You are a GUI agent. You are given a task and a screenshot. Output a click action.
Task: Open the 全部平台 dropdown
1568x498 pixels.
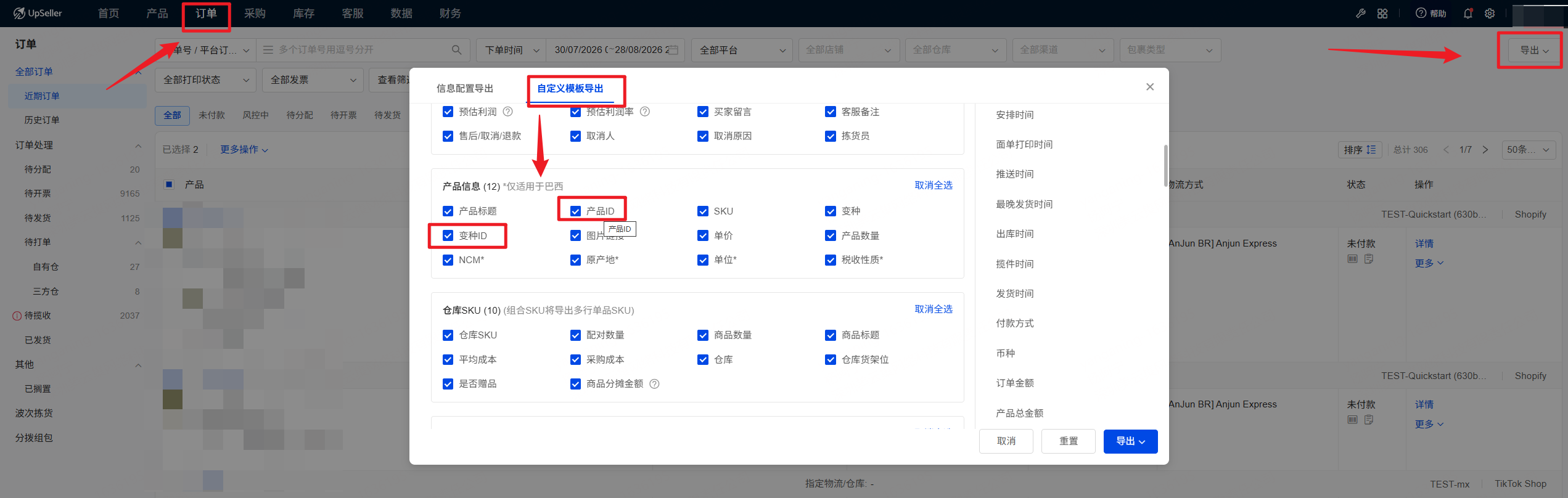[x=742, y=50]
